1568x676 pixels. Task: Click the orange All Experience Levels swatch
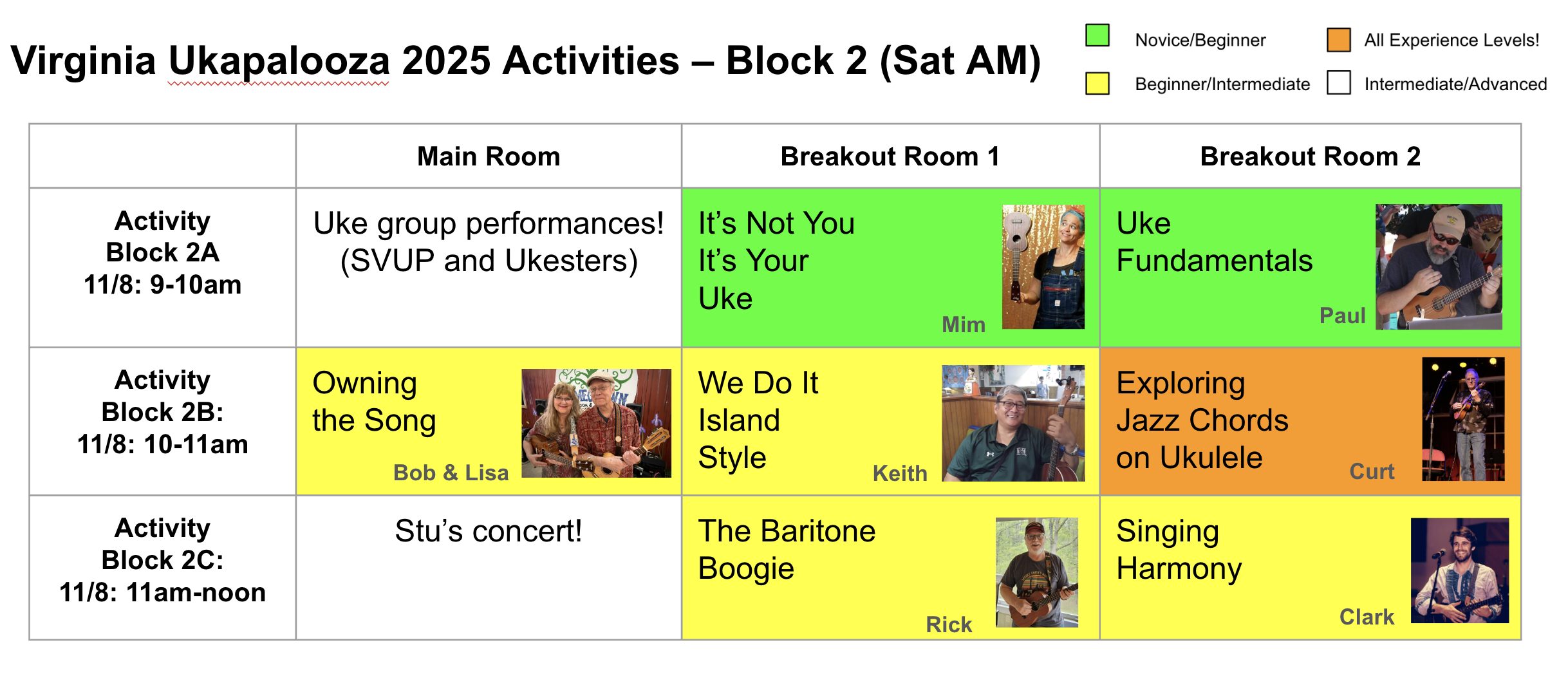(x=1338, y=40)
